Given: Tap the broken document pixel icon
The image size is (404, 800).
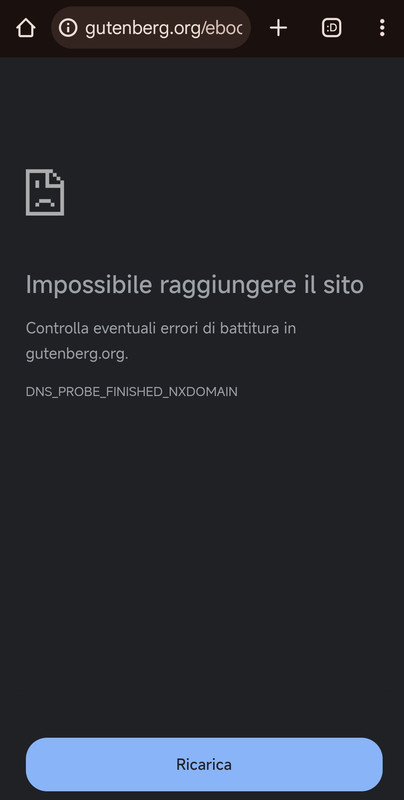Looking at the screenshot, I should [x=45, y=192].
